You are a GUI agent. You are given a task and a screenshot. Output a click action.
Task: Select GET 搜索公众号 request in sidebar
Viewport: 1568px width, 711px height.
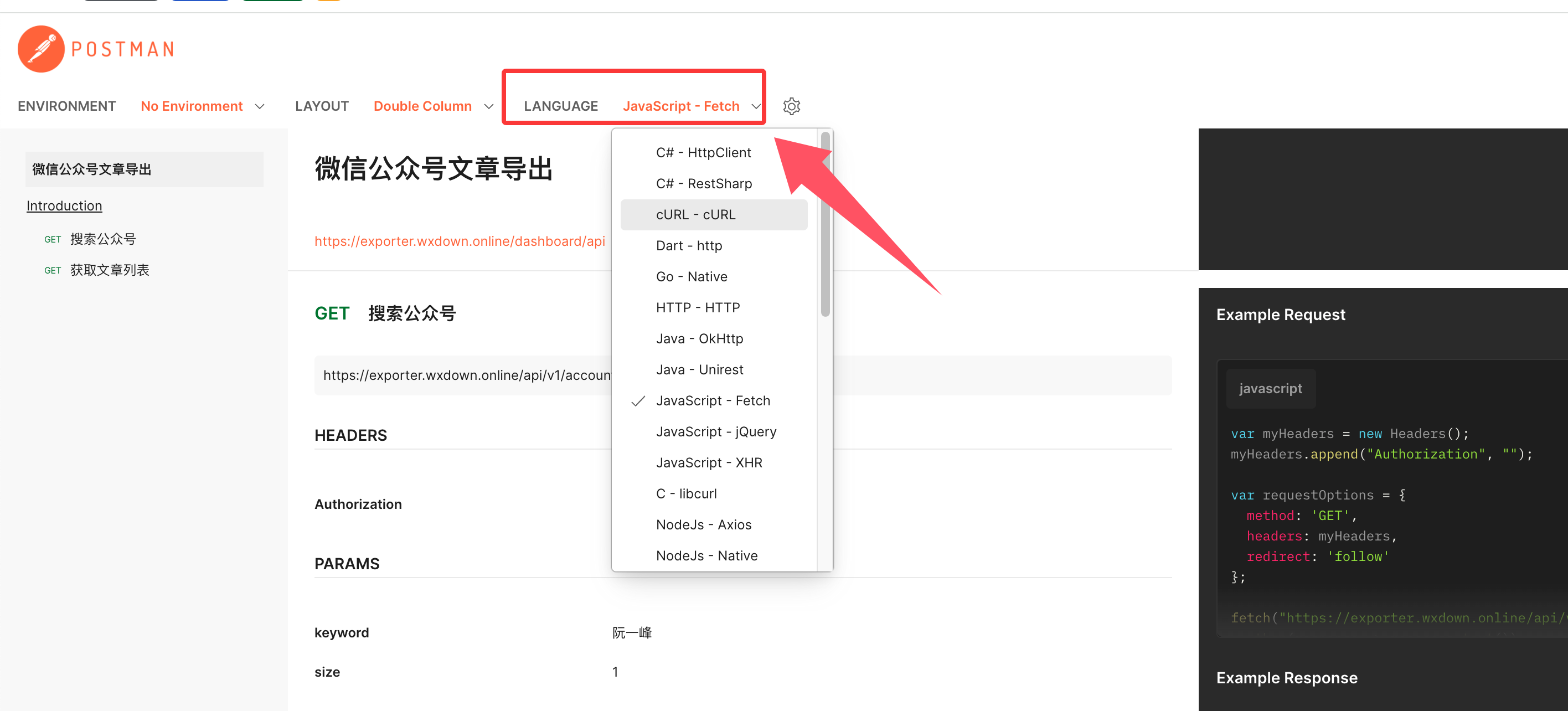click(x=102, y=239)
